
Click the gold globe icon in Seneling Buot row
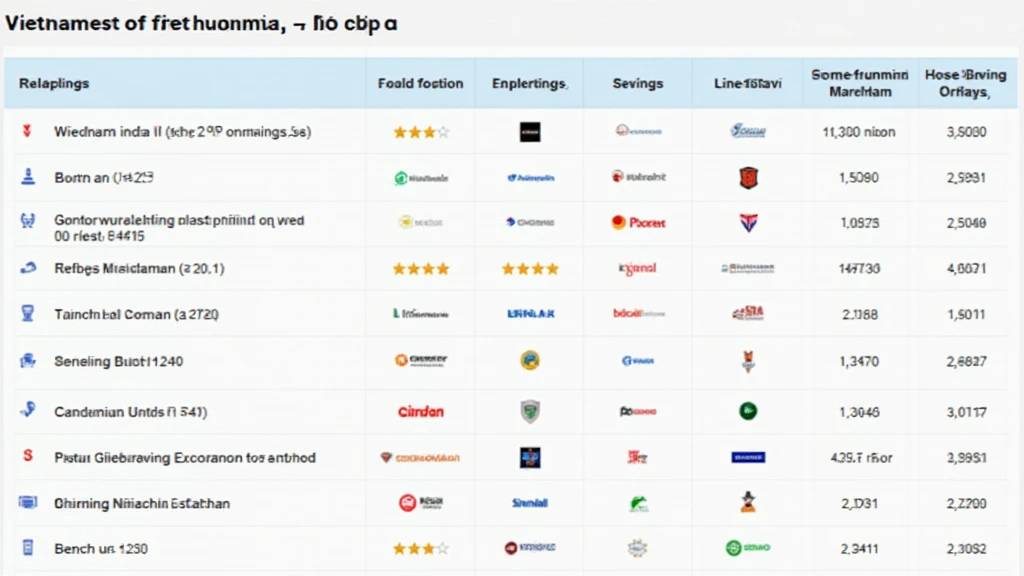pyautogui.click(x=530, y=360)
